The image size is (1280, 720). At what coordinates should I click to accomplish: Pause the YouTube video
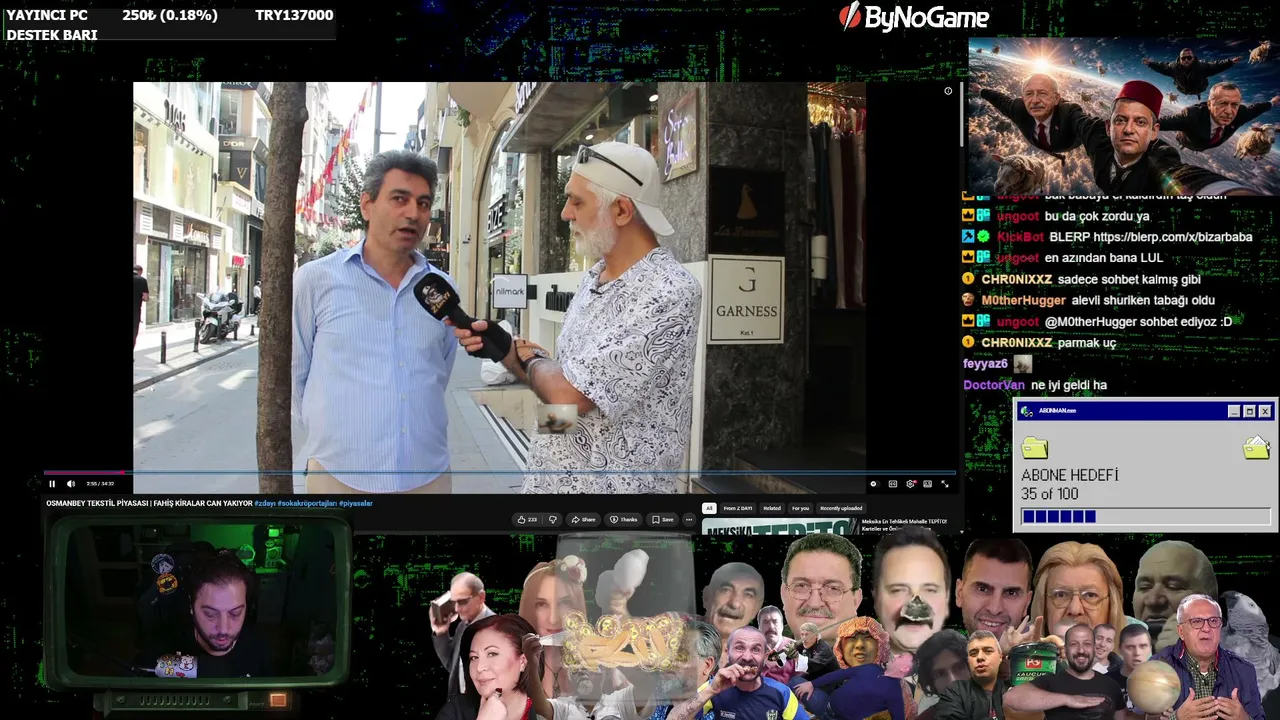52,484
